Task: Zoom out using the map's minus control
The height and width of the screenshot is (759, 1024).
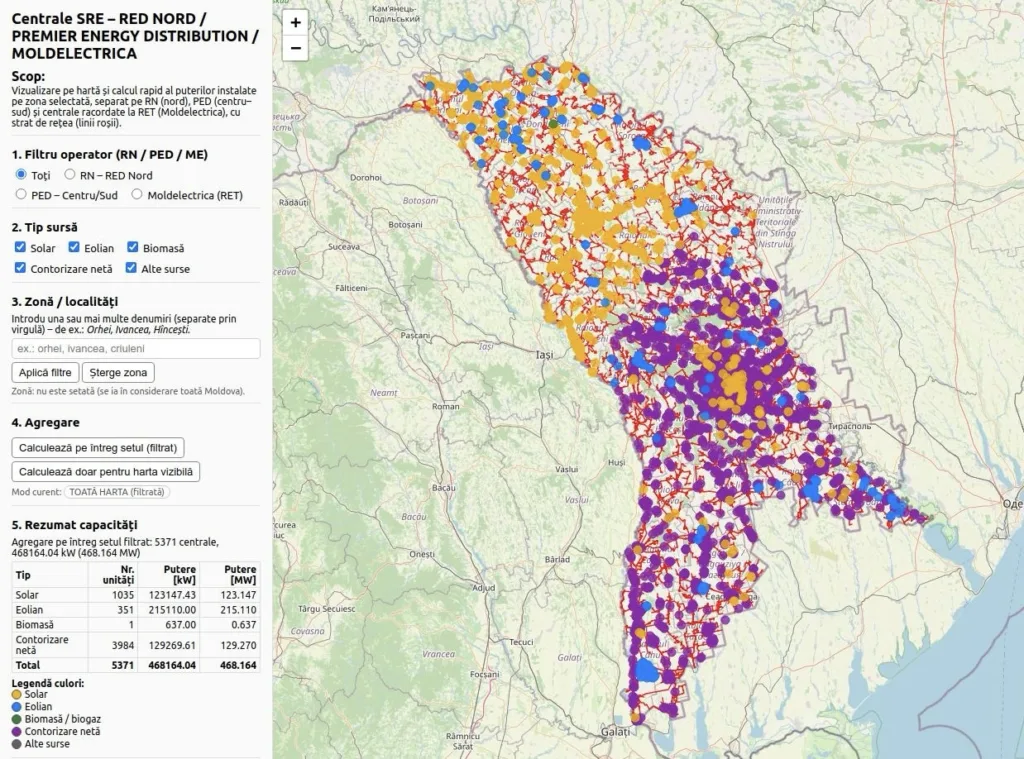Action: click(x=294, y=47)
